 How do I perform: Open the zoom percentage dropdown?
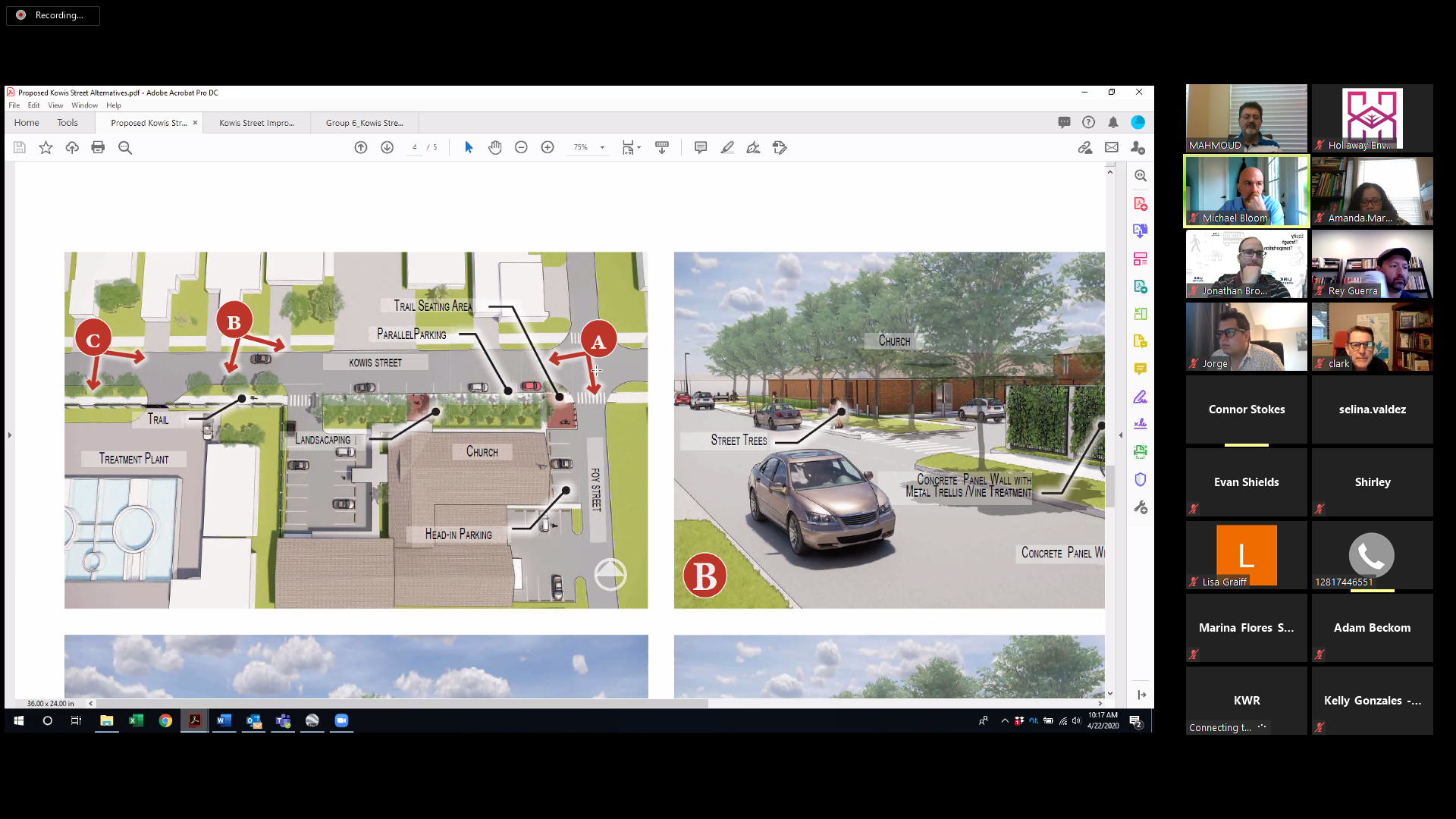(x=602, y=148)
